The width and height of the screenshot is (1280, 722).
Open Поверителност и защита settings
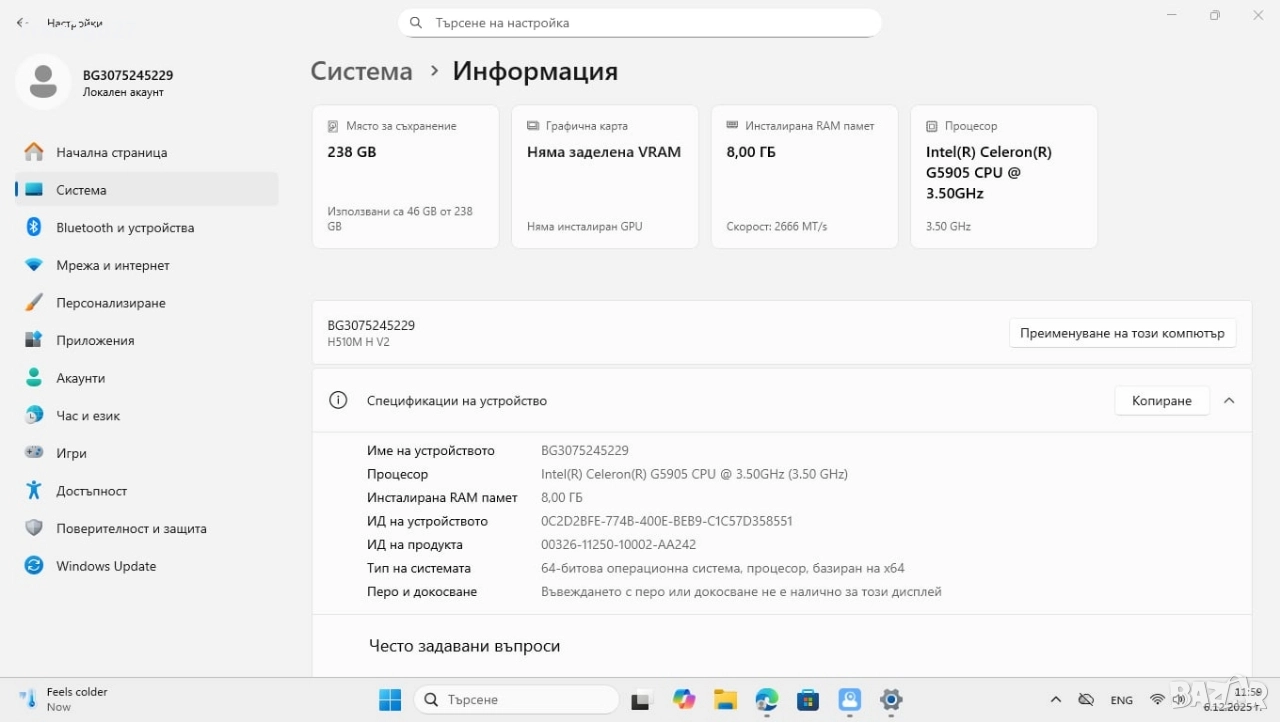coord(131,529)
